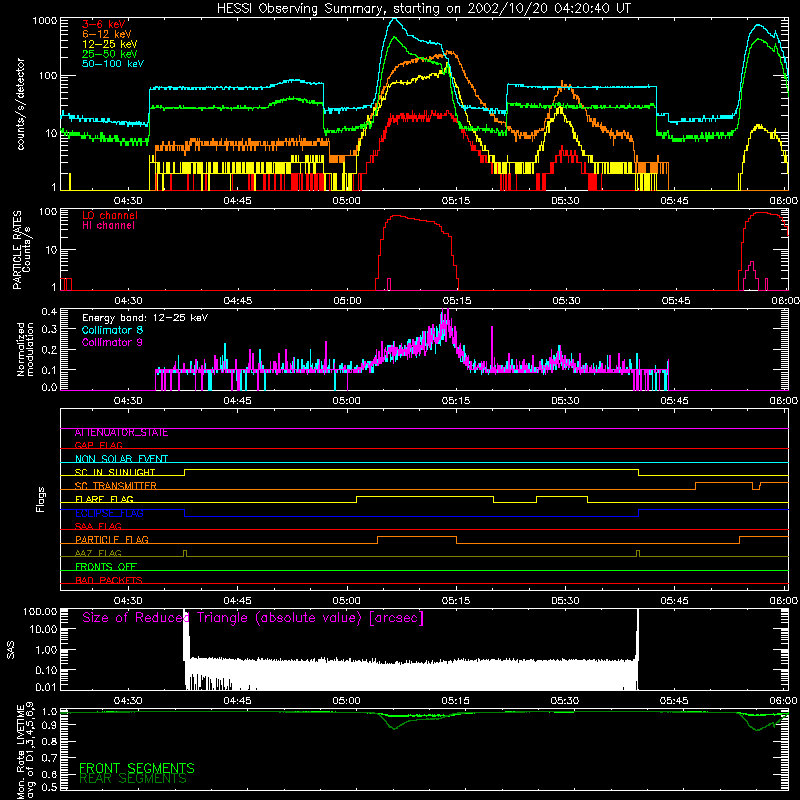Viewport: 800px width, 800px height.
Task: Select the 12-25 keV legend label
Action: 109,44
